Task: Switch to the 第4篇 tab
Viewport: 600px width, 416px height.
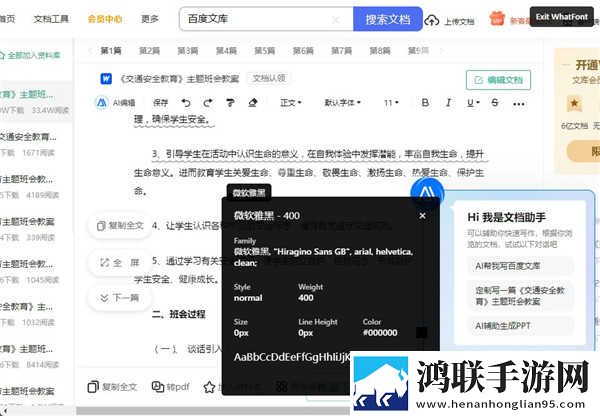Action: [x=226, y=51]
